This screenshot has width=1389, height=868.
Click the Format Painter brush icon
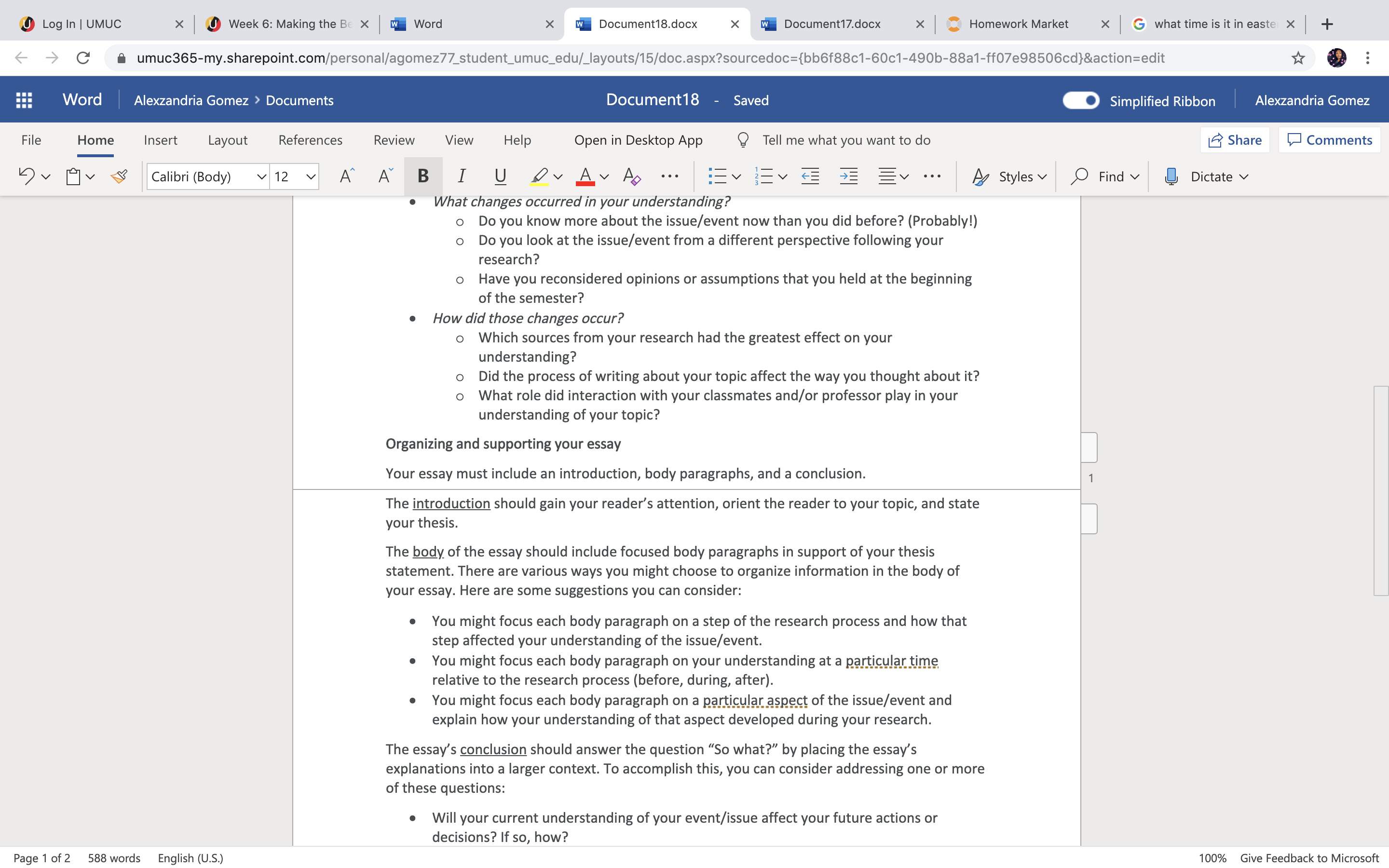119,176
